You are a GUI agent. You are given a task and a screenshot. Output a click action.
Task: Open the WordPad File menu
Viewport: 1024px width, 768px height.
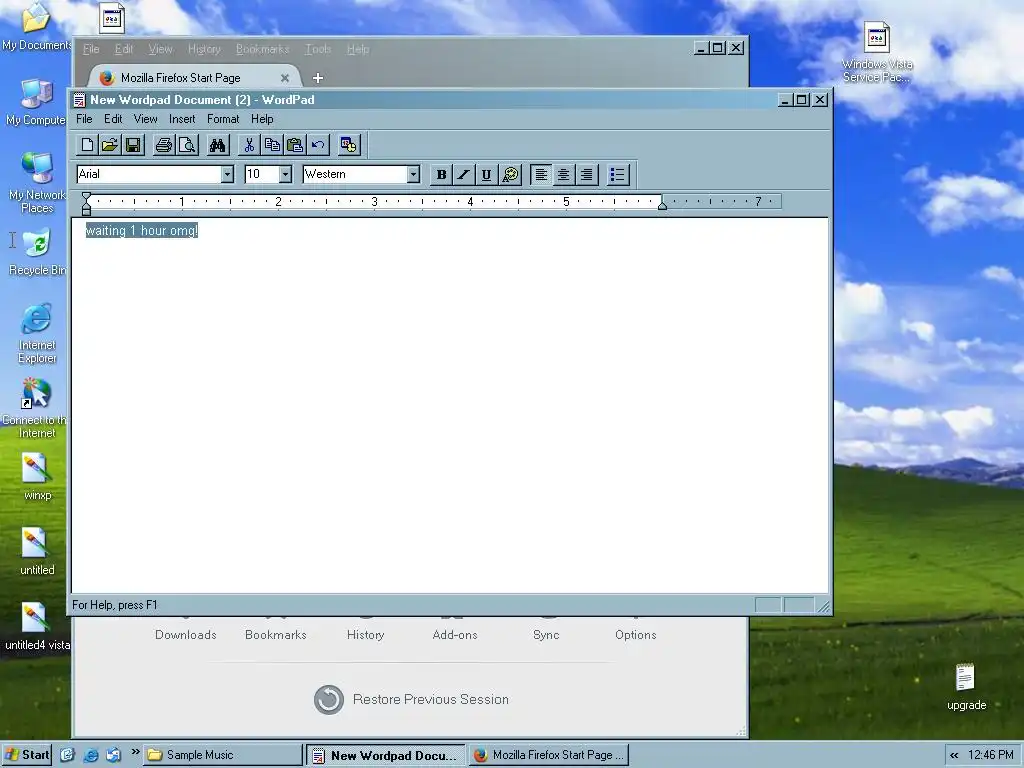84,119
